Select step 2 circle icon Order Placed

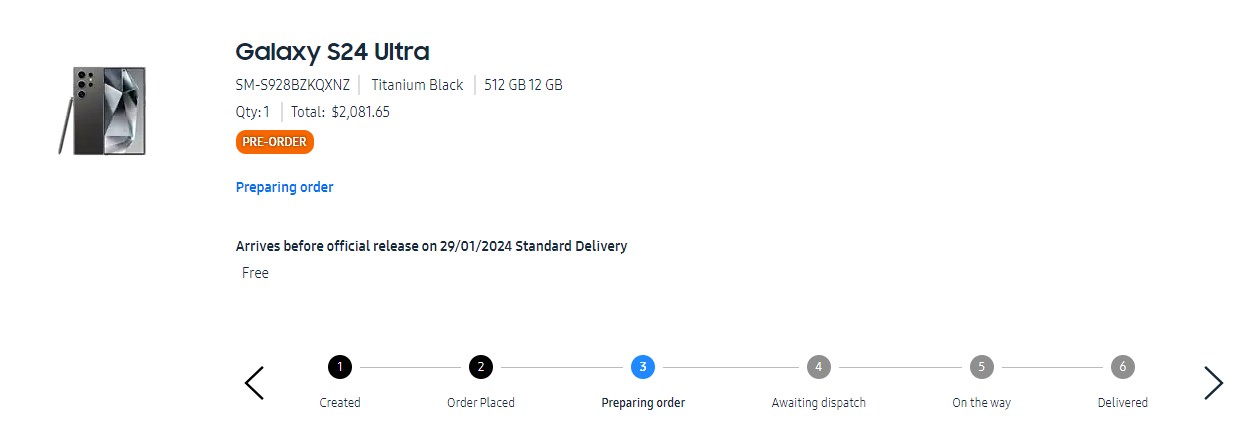coord(481,367)
